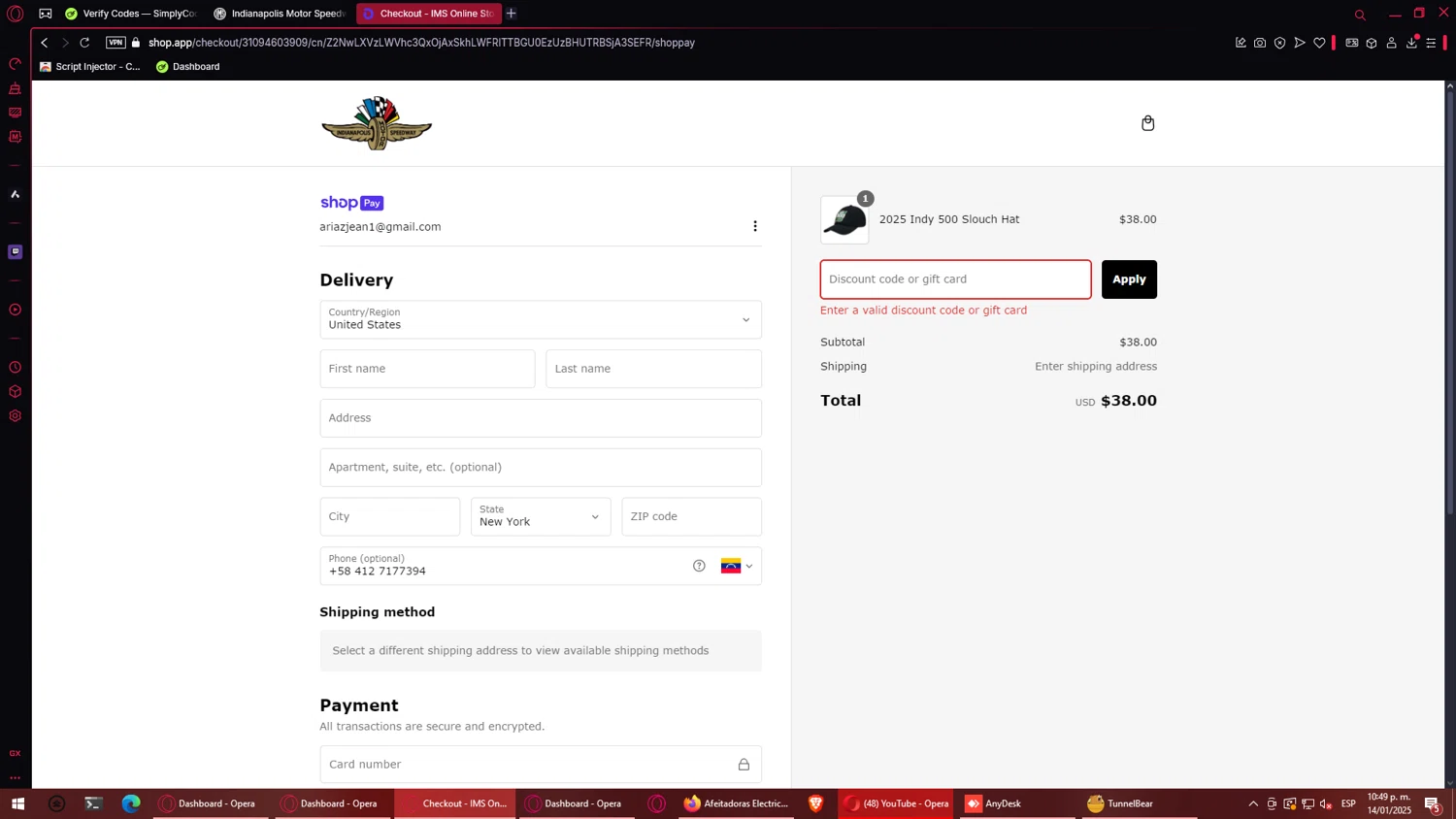Open Extensions cube icon in sidebar
Screen dimensions: 1456x819
(15, 392)
